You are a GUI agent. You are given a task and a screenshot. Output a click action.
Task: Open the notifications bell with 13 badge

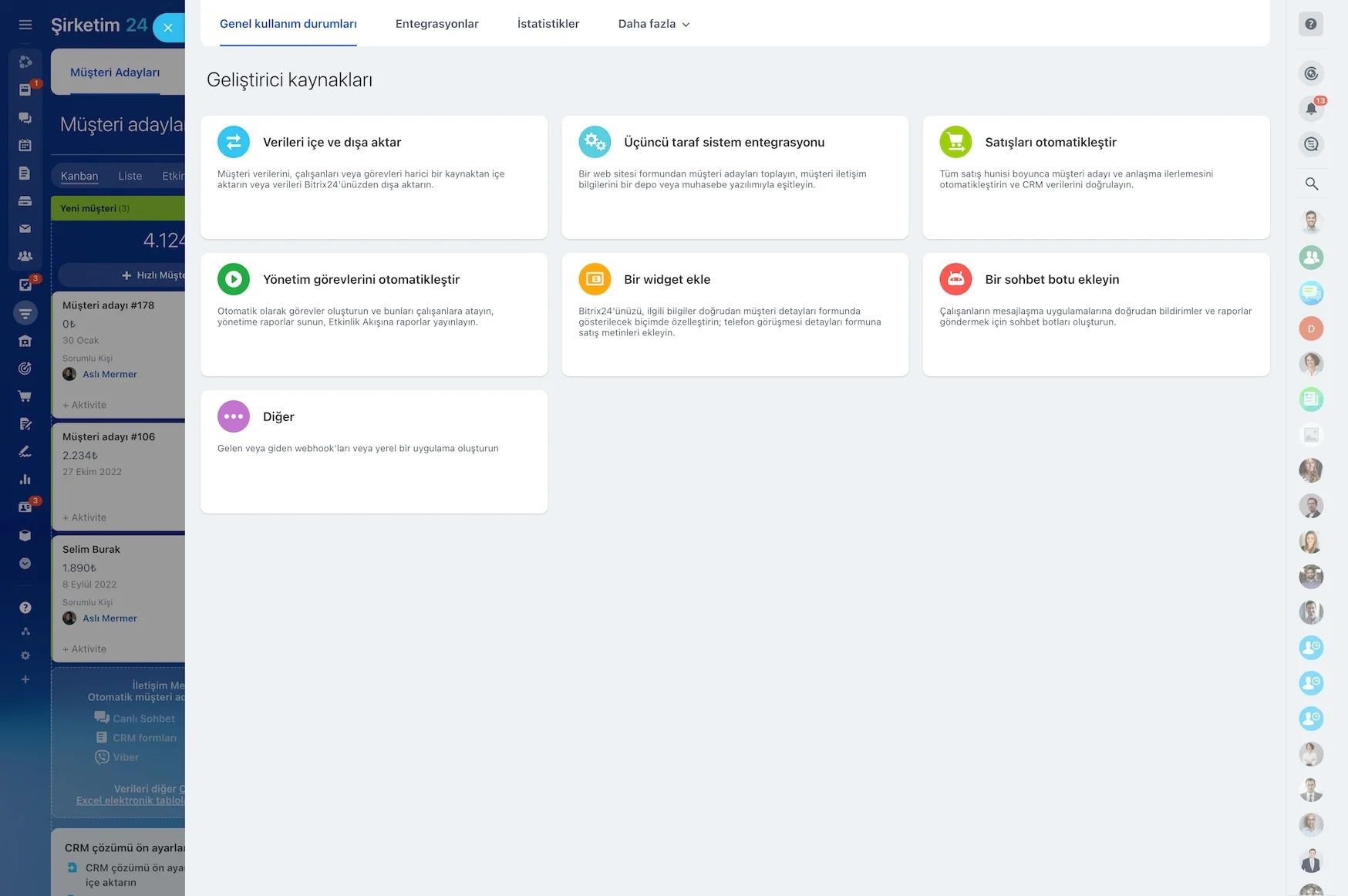pyautogui.click(x=1311, y=109)
